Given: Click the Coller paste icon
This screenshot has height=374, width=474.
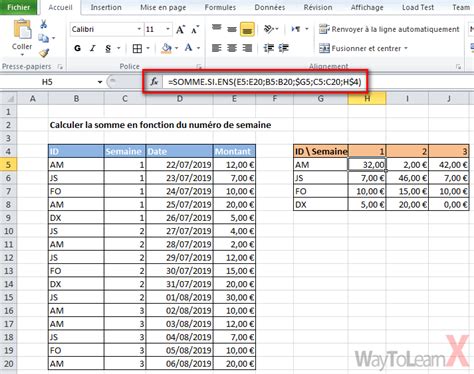Looking at the screenshot, I should pyautogui.click(x=22, y=29).
